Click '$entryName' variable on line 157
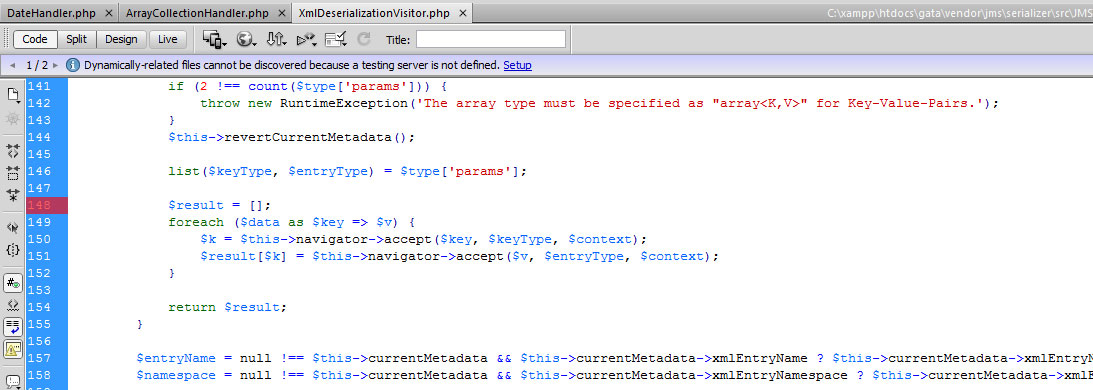 (x=176, y=359)
